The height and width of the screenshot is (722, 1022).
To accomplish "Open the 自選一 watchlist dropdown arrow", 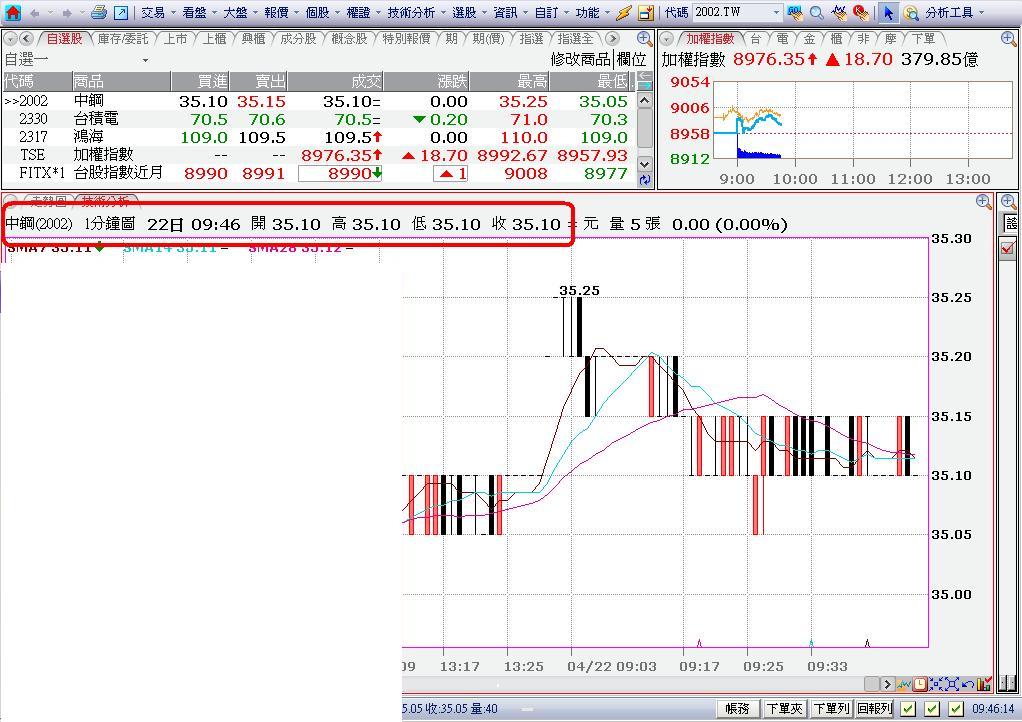I will pos(145,61).
